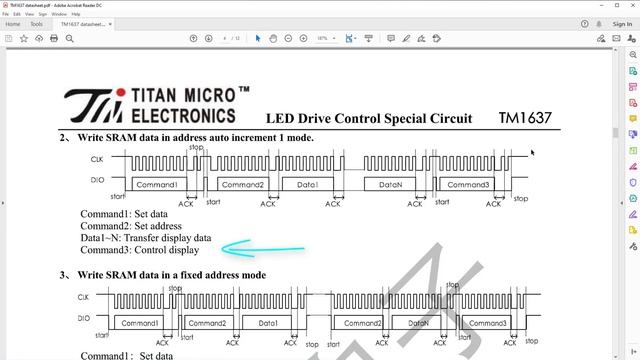The height and width of the screenshot is (360, 640).
Task: Open Protect shield tool in right pane
Action: [x=633, y=182]
